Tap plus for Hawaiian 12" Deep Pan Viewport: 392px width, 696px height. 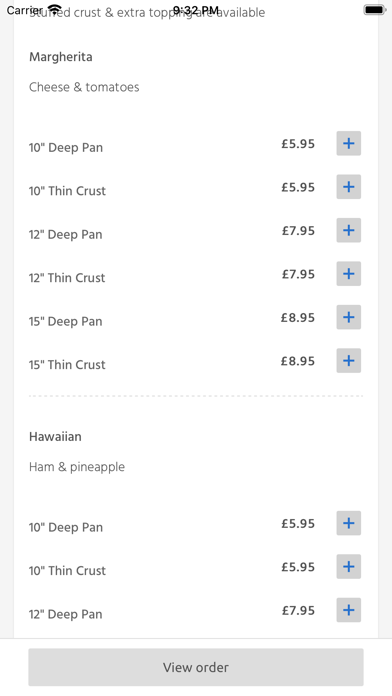[348, 610]
